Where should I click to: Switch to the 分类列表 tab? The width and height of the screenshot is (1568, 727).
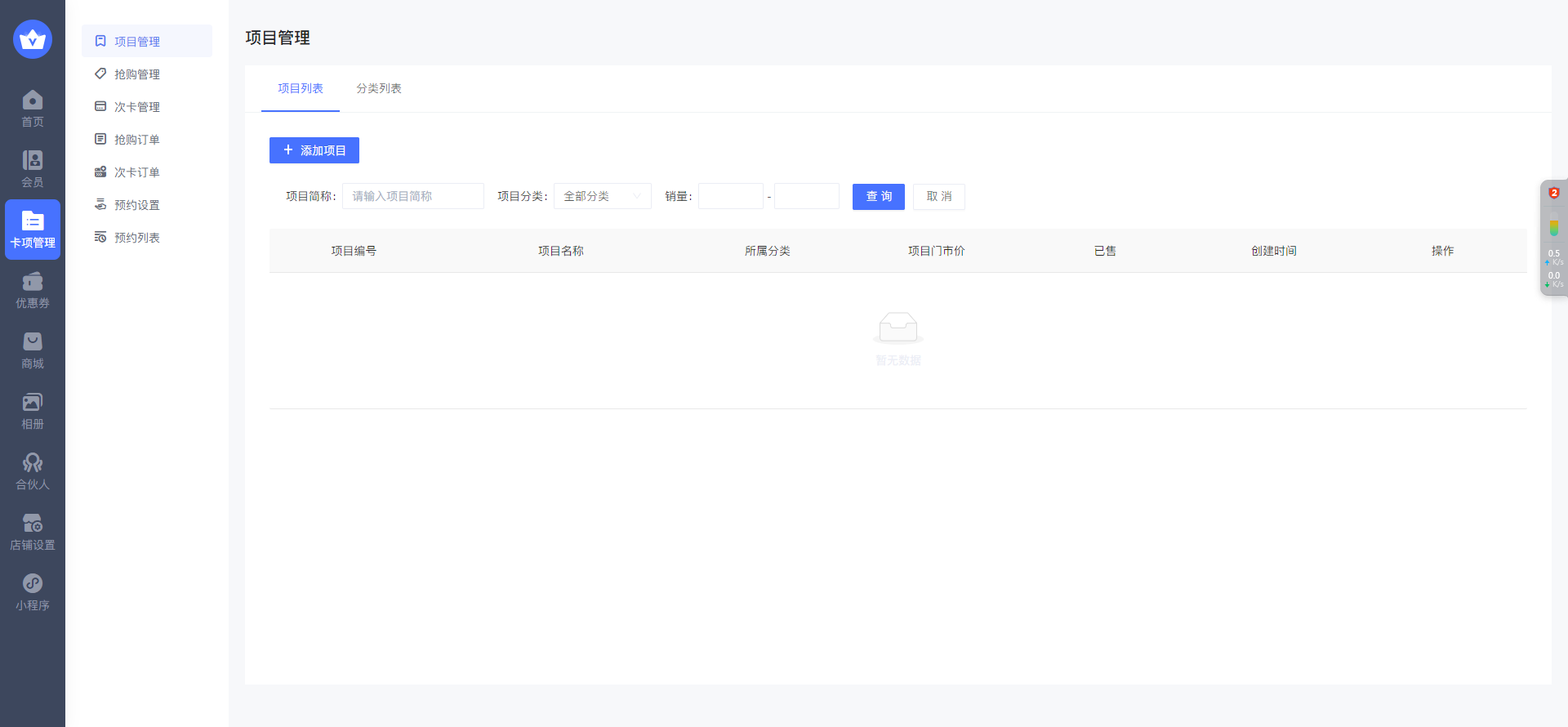tap(378, 88)
